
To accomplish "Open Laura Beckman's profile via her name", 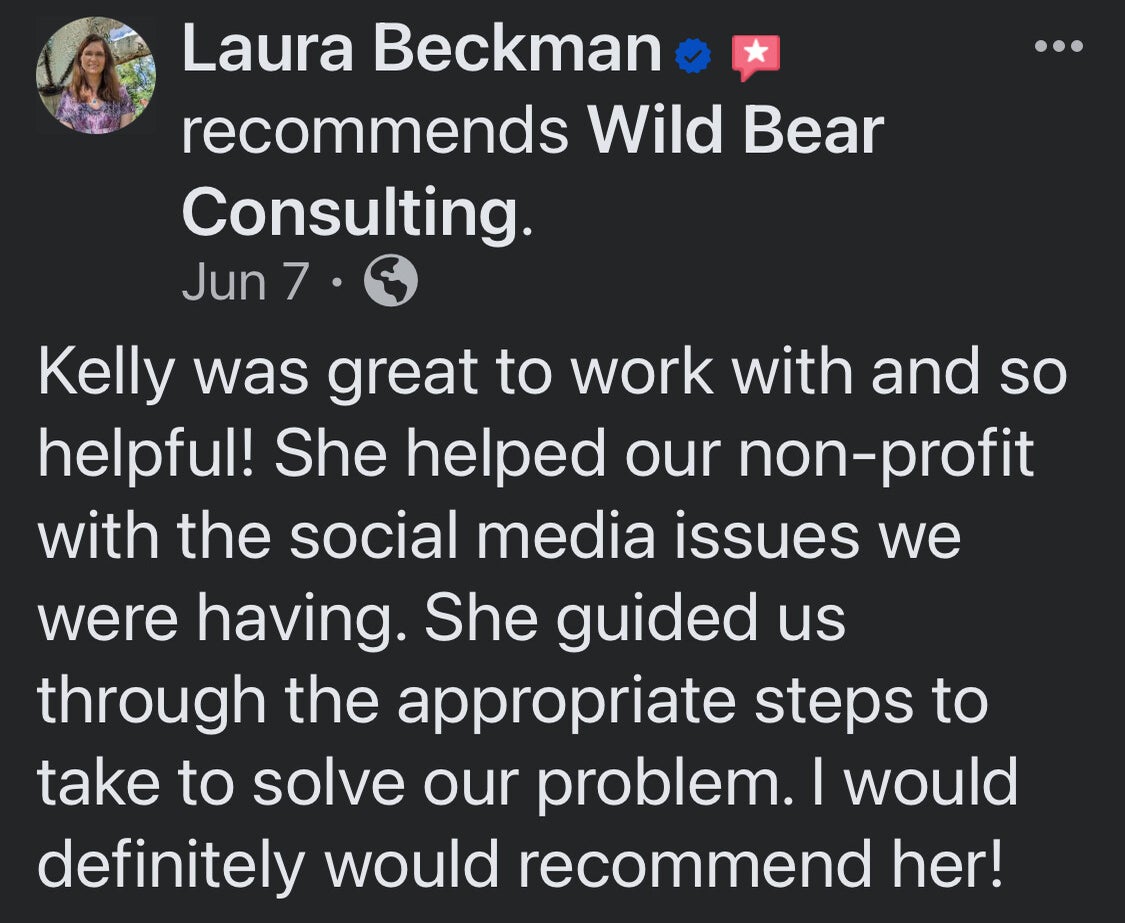I will coord(421,52).
